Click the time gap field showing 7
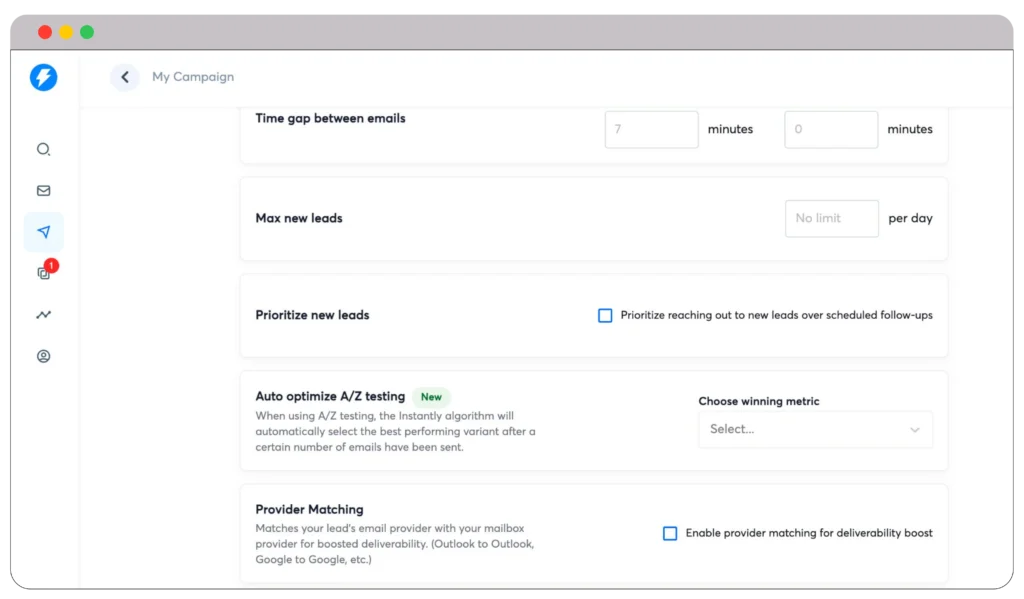 (651, 129)
